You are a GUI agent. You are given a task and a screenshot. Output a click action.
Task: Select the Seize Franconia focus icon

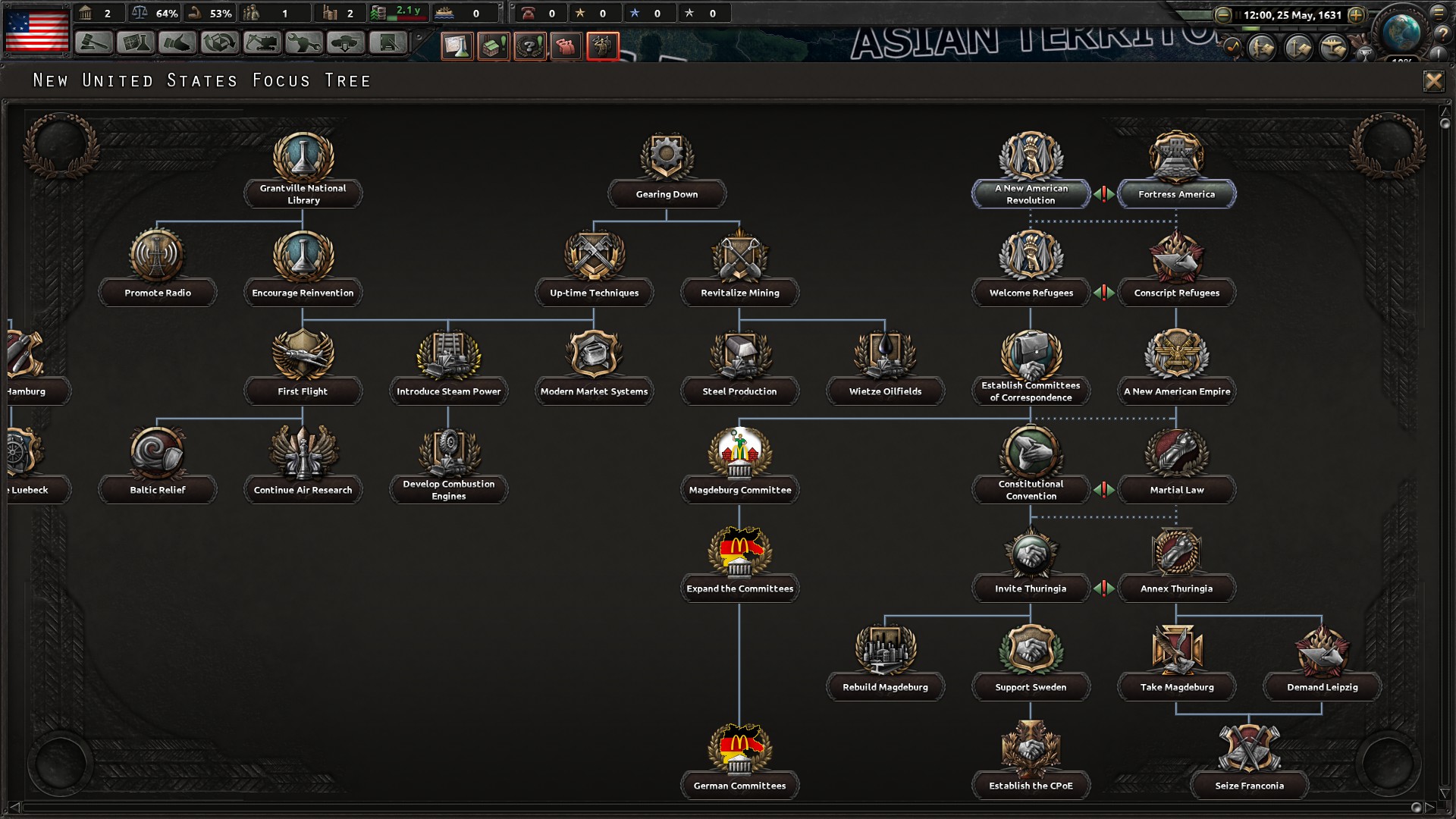pos(1249,748)
